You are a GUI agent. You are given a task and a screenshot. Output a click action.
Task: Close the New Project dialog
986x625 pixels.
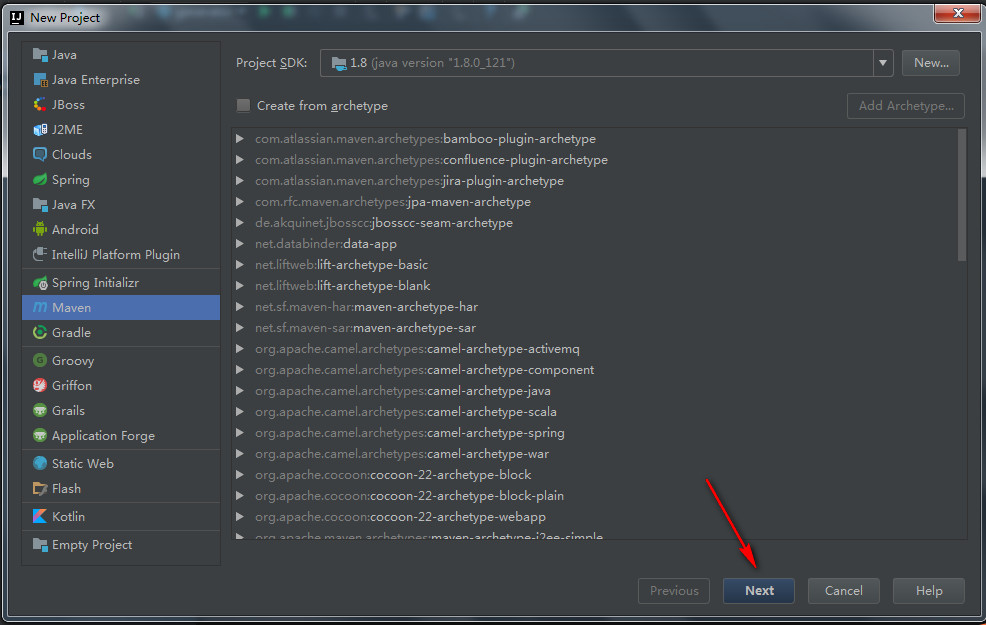pos(957,13)
